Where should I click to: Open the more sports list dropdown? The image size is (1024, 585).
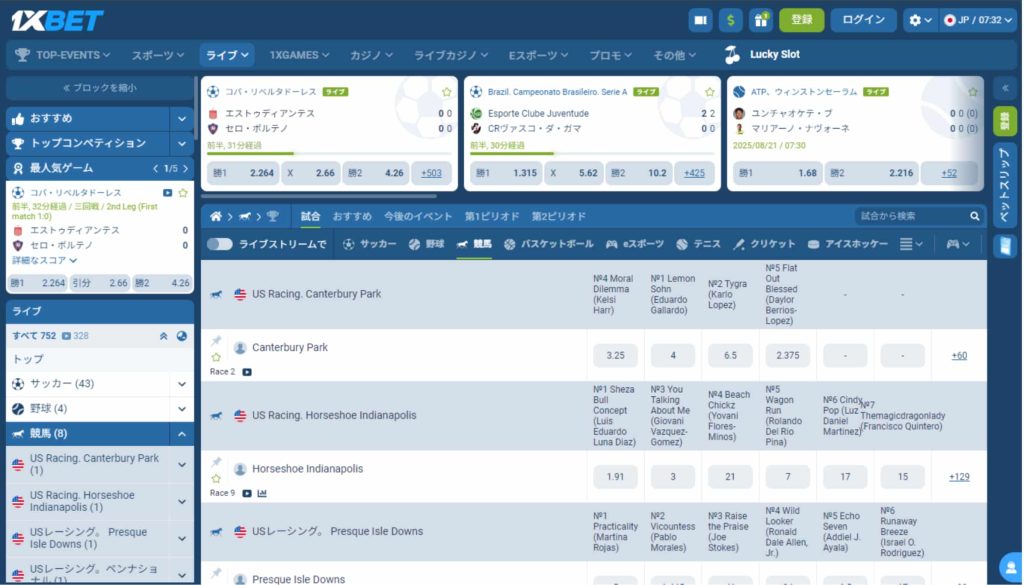coord(911,244)
